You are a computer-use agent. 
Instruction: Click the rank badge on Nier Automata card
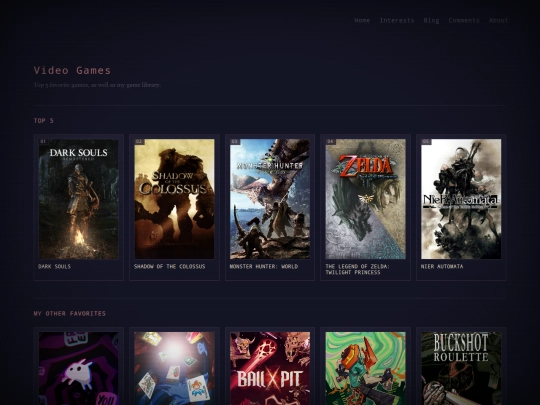click(x=426, y=142)
